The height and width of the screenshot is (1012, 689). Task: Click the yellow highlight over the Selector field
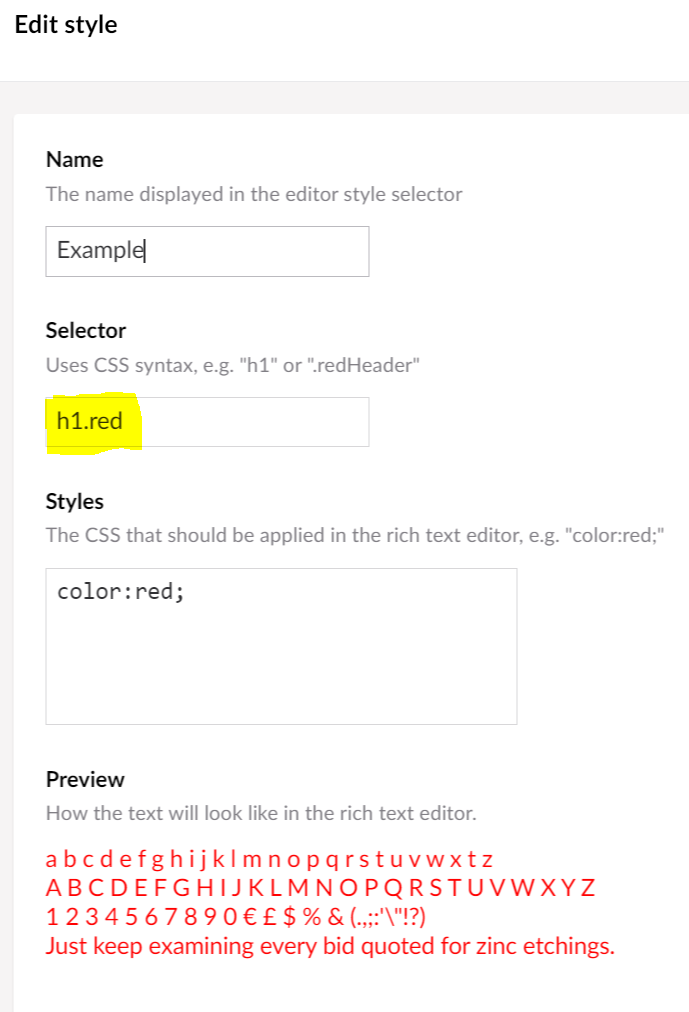[95, 421]
